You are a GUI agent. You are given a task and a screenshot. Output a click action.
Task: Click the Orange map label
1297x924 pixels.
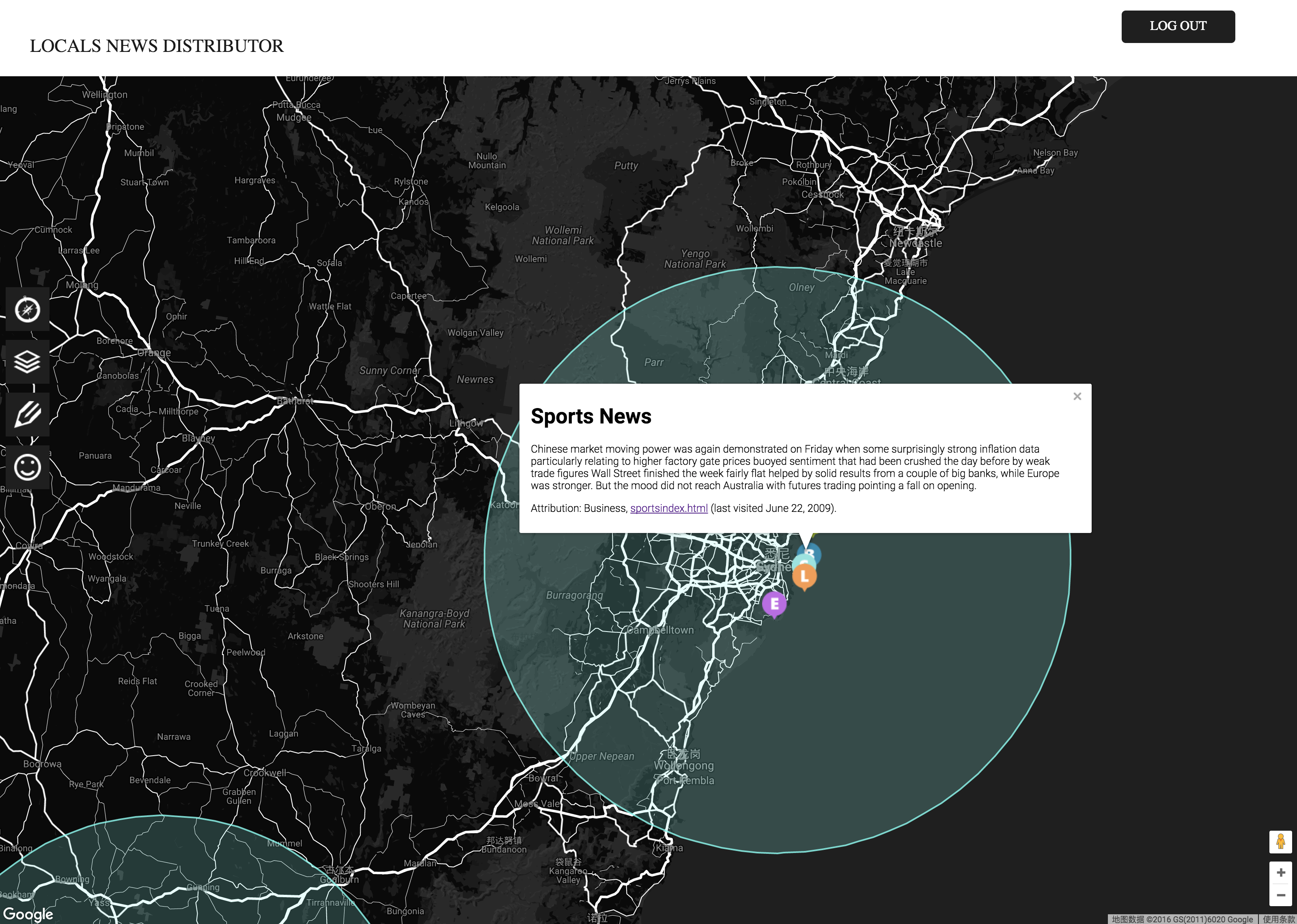[154, 353]
